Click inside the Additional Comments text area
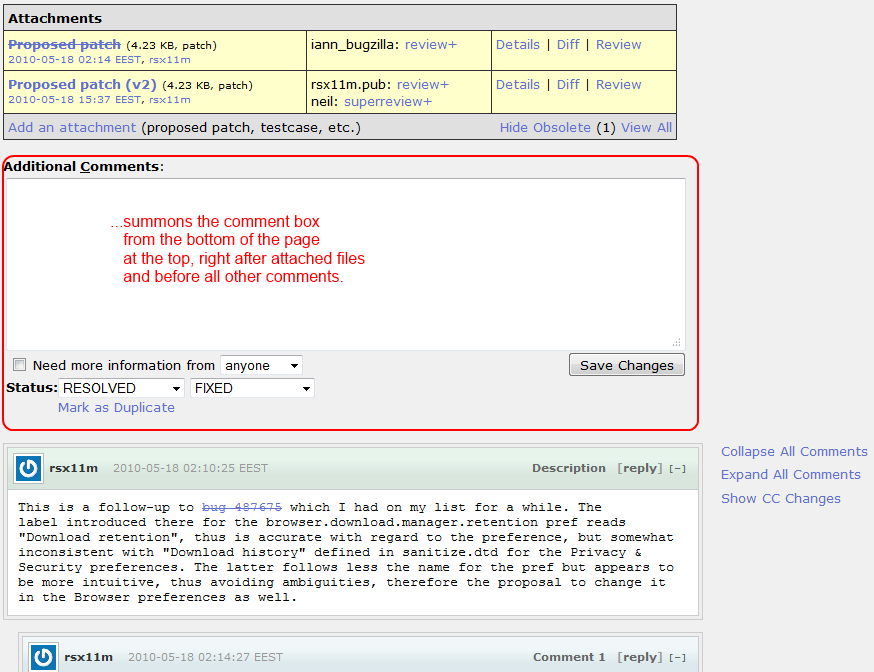The height and width of the screenshot is (672, 874). pos(346,264)
